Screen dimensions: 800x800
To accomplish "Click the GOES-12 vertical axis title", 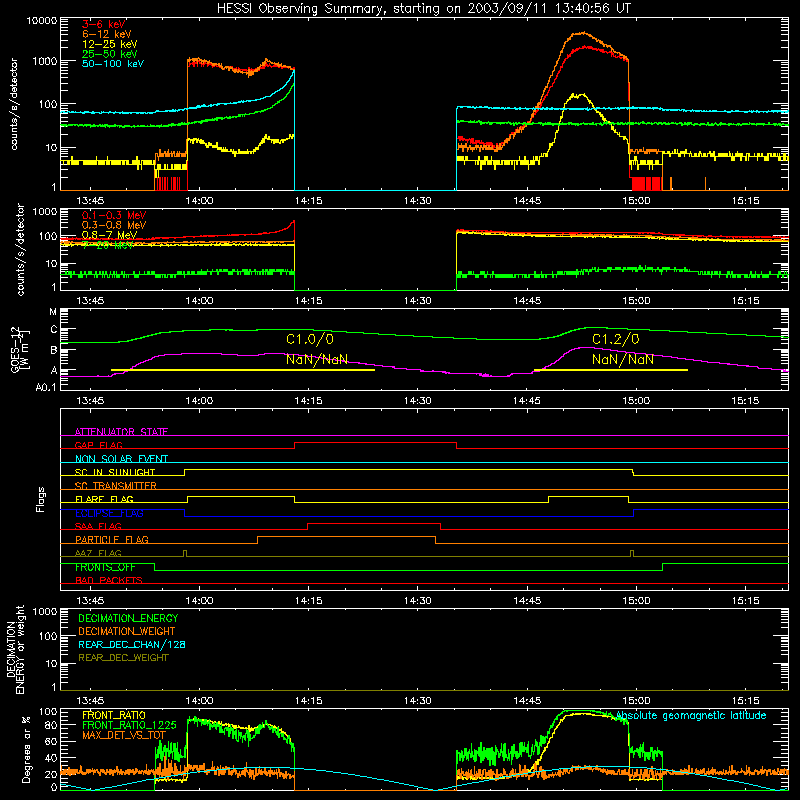I will click(x=21, y=350).
